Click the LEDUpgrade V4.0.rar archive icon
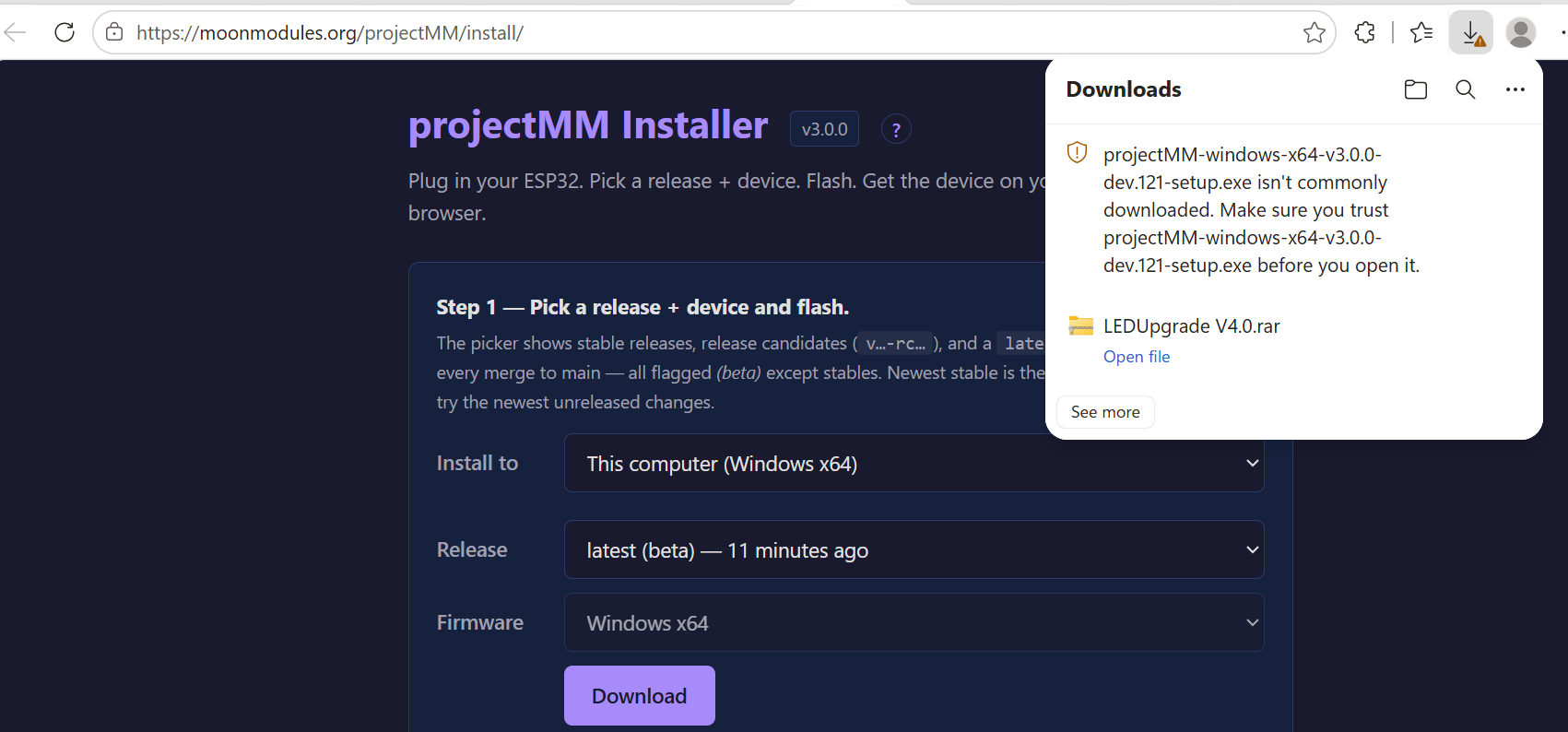 click(1080, 325)
